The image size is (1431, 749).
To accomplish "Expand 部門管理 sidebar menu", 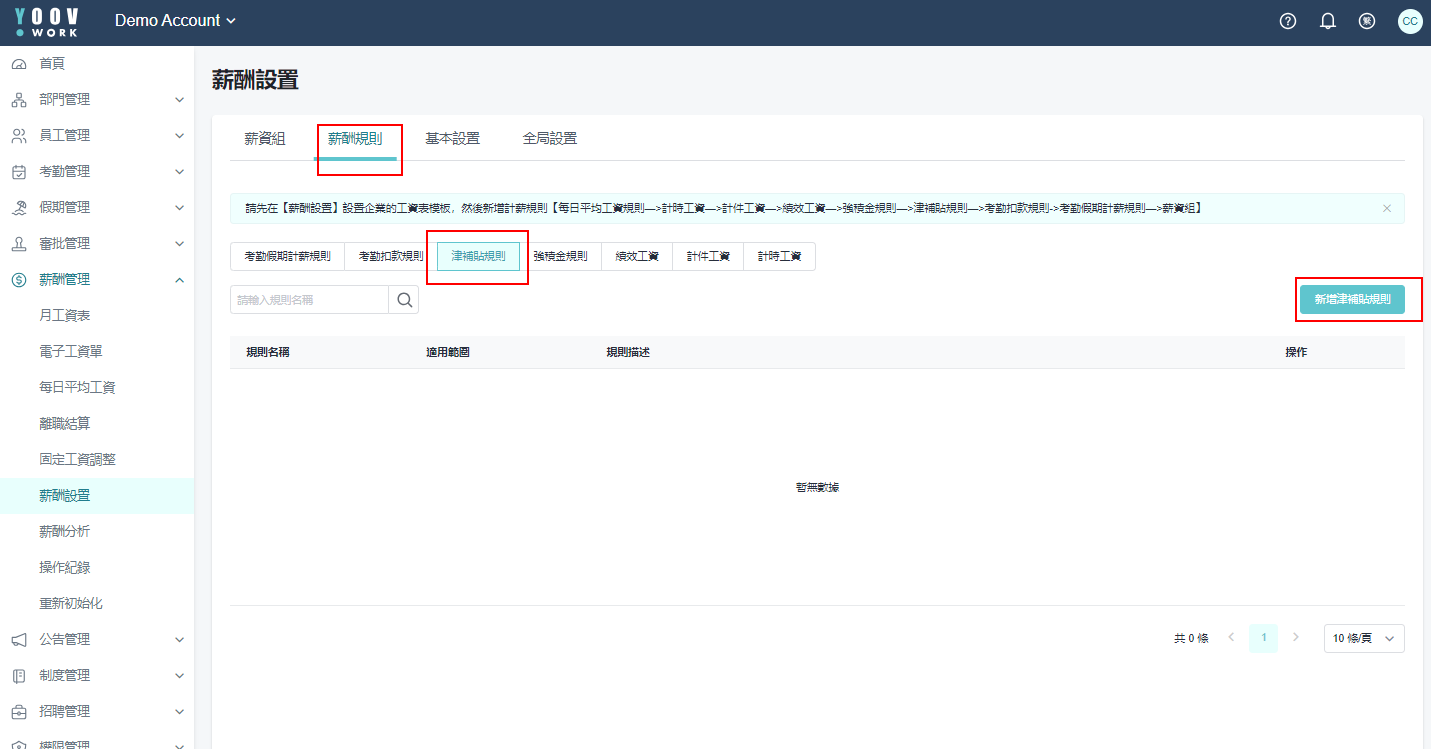I will [96, 99].
